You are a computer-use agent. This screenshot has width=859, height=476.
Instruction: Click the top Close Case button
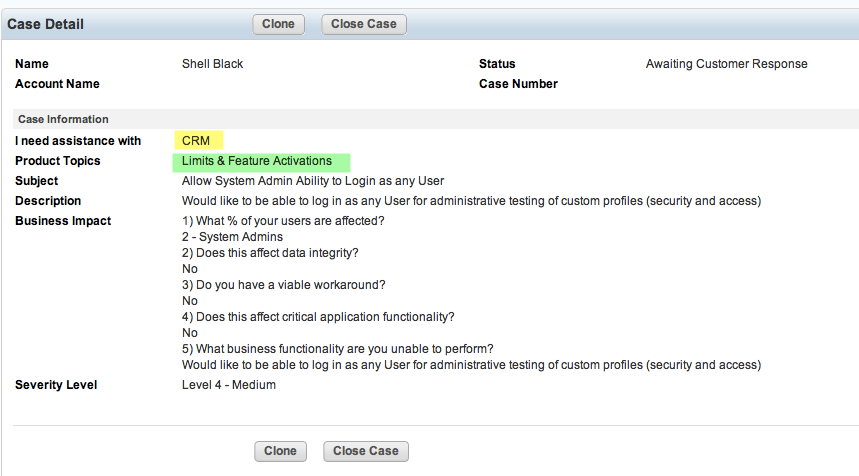coord(364,24)
